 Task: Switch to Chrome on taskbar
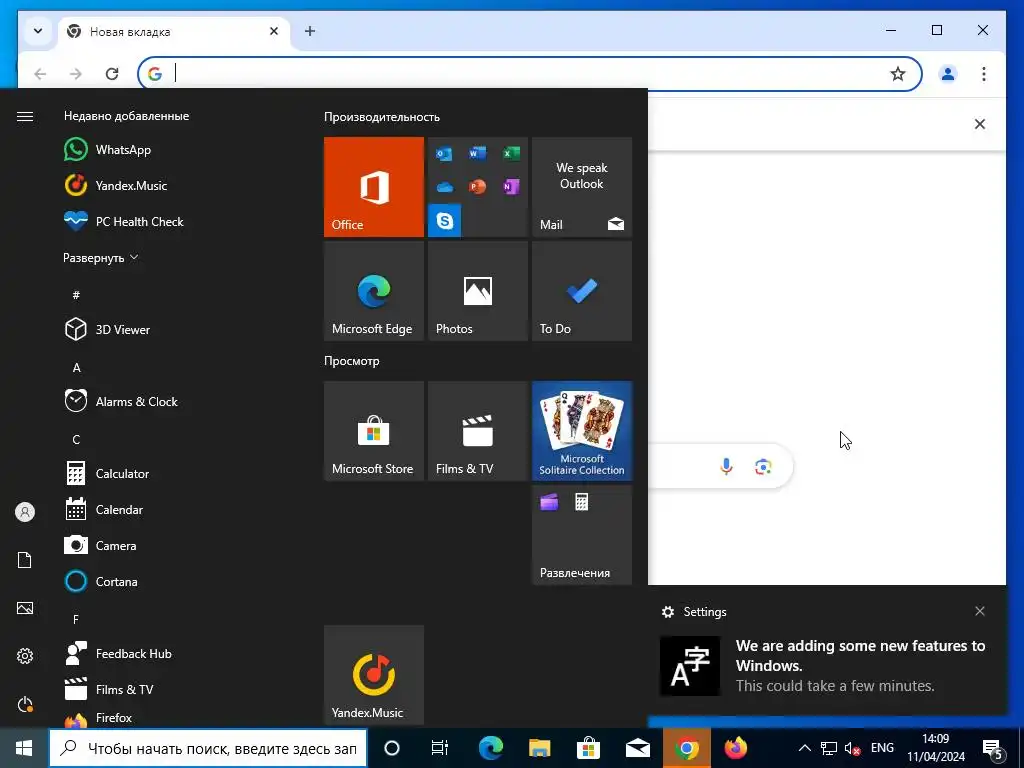click(x=686, y=748)
